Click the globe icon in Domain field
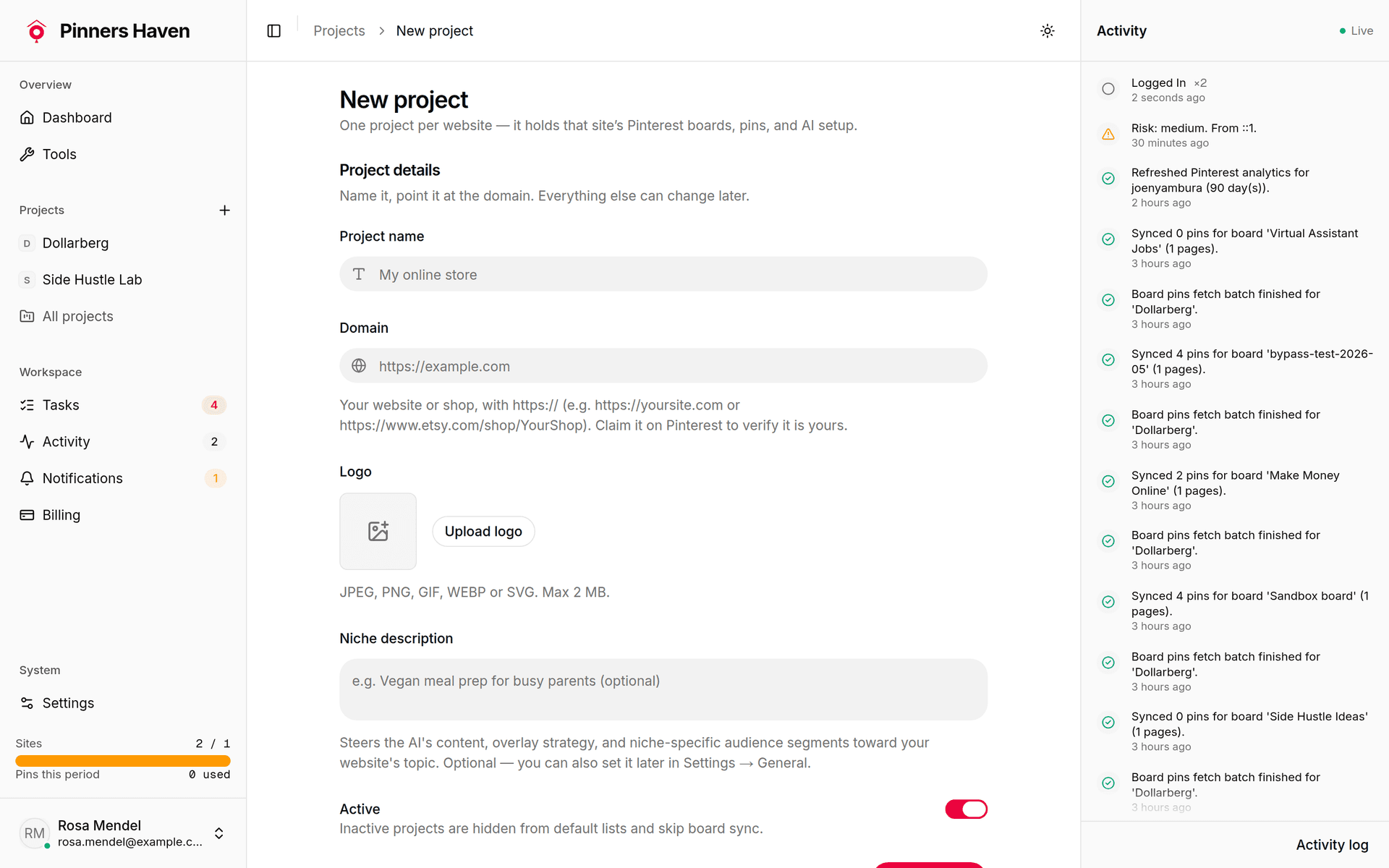This screenshot has height=868, width=1389. (359, 366)
